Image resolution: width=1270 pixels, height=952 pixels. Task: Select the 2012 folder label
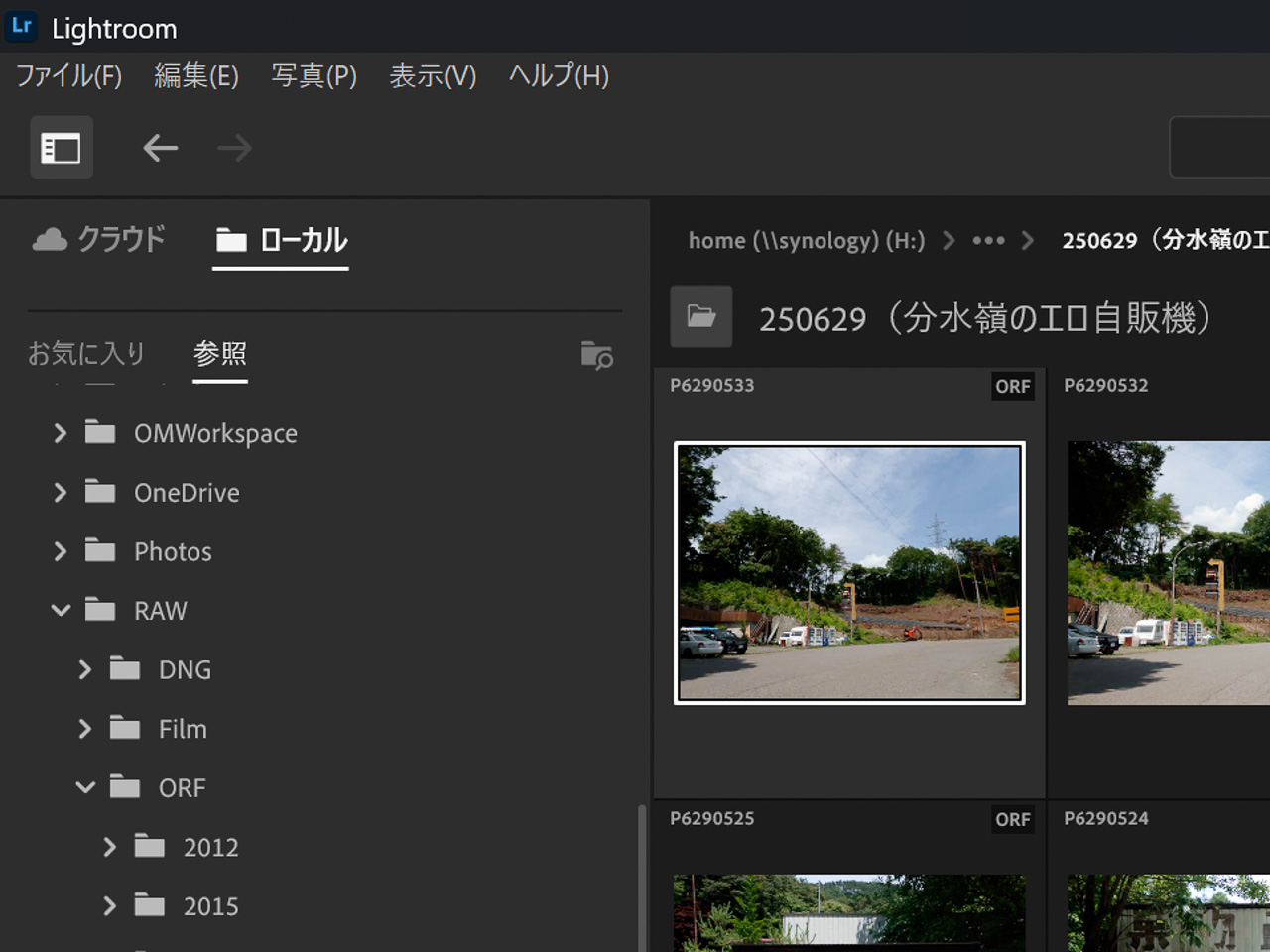coord(210,847)
